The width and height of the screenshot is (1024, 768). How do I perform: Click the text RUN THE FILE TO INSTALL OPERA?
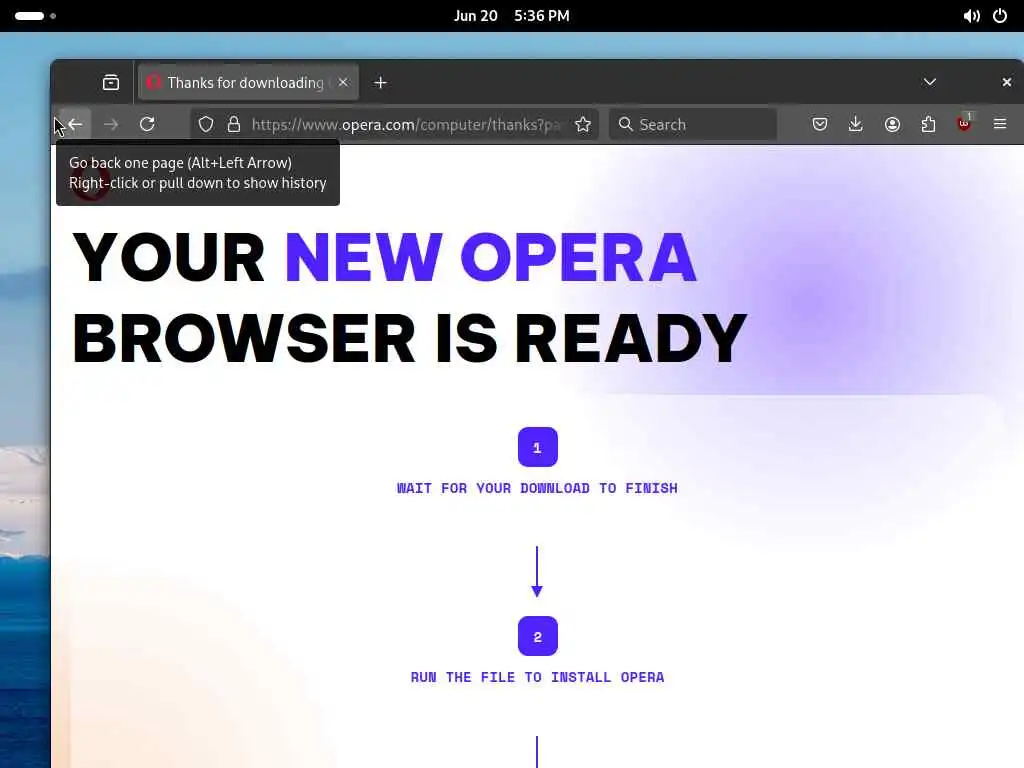click(537, 677)
